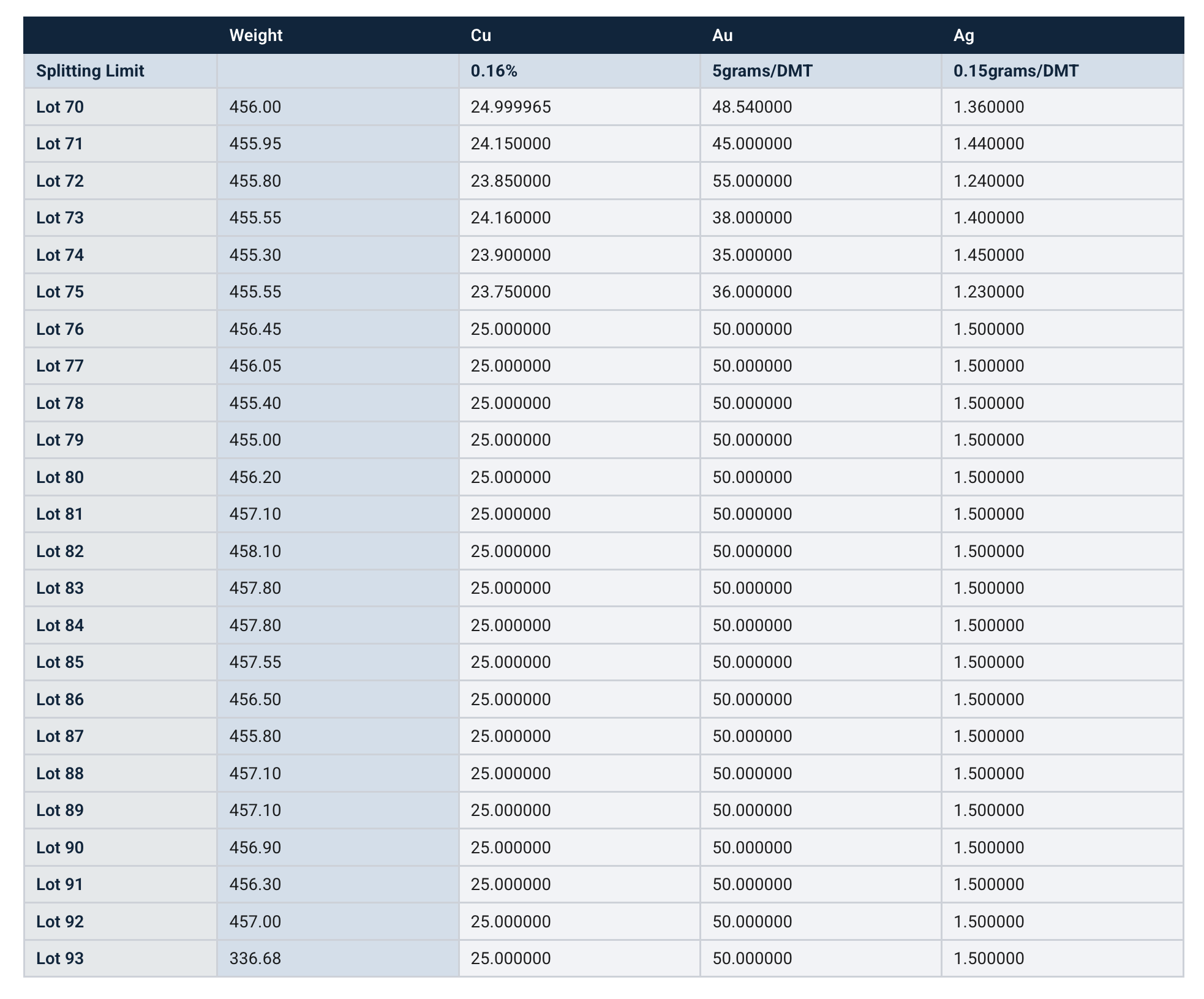Click Cu value 24.160000 in Lot 73
The width and height of the screenshot is (1204, 999).
pos(511,218)
